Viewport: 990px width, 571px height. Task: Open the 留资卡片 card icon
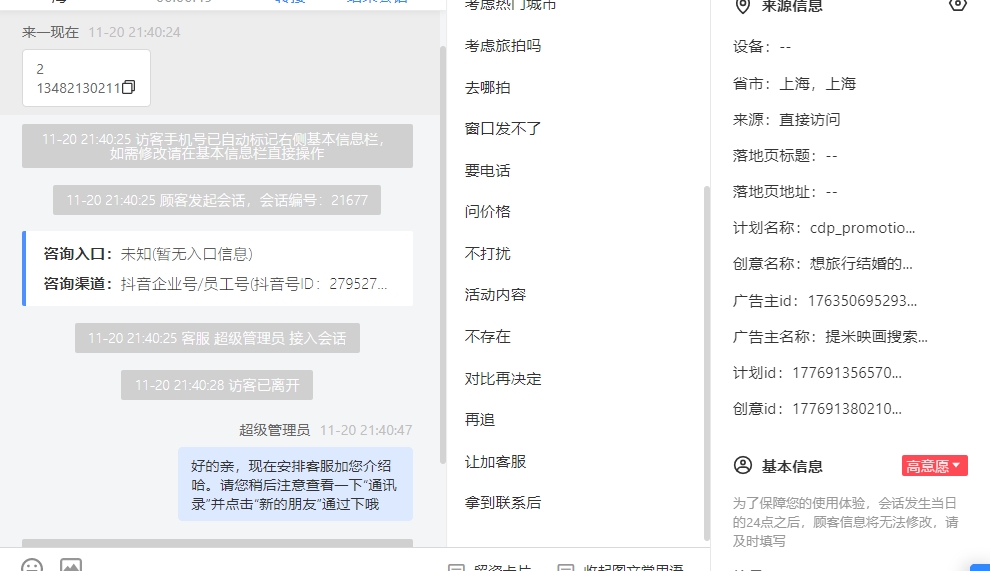(x=456, y=567)
